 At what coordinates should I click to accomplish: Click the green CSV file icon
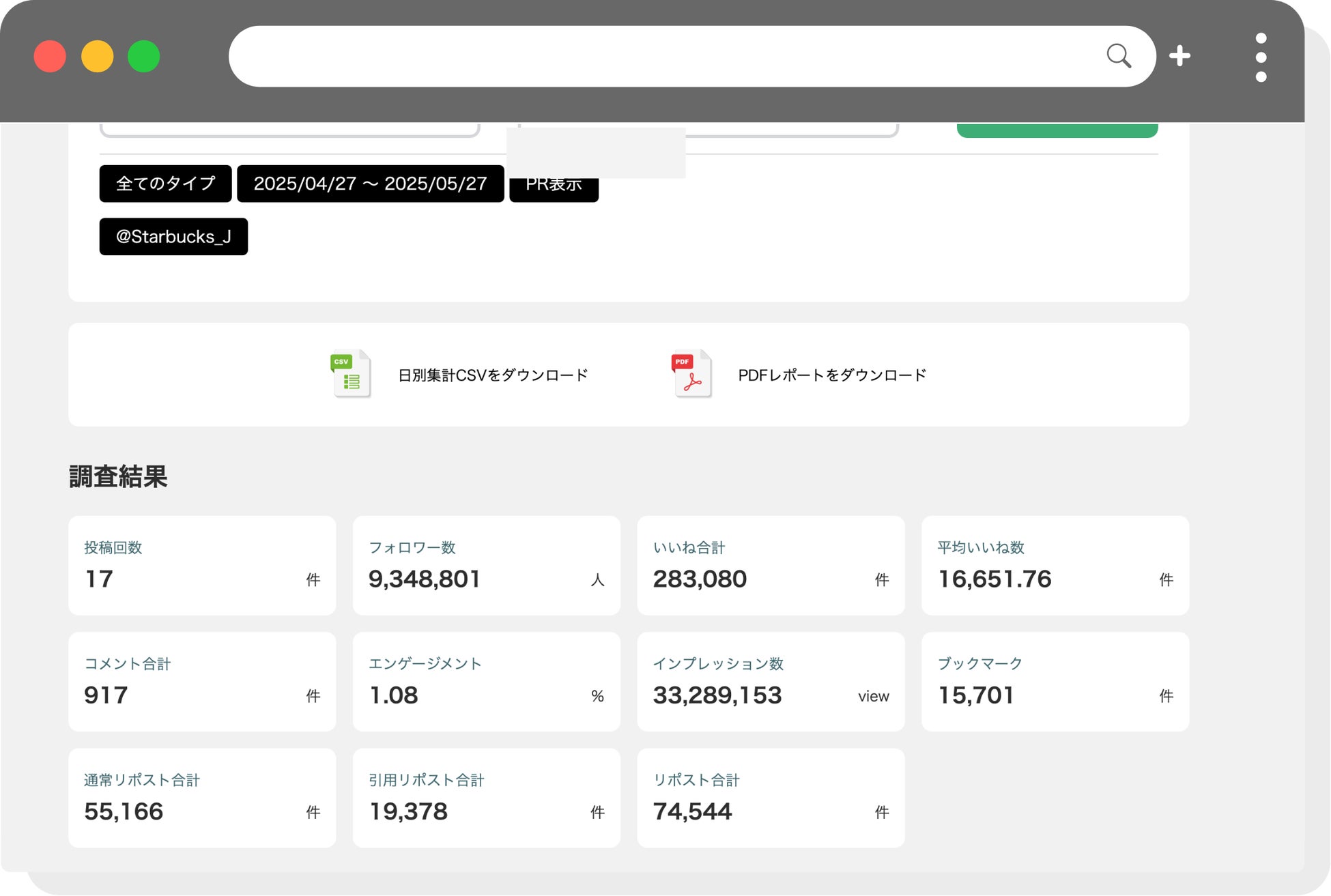point(351,374)
